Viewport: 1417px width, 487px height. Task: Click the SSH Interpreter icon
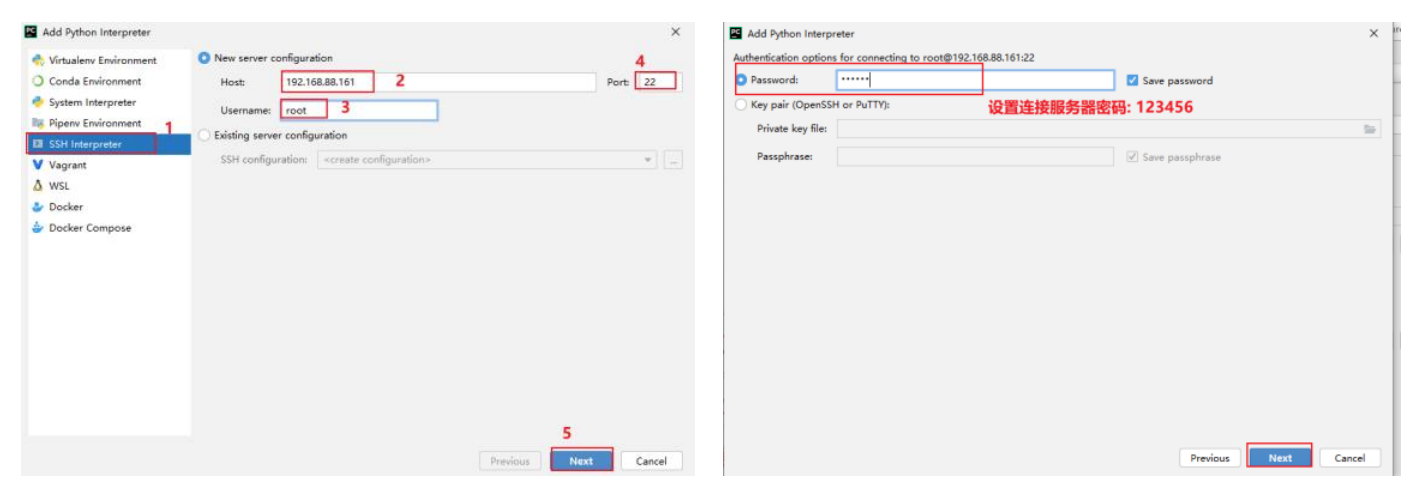[x=38, y=144]
